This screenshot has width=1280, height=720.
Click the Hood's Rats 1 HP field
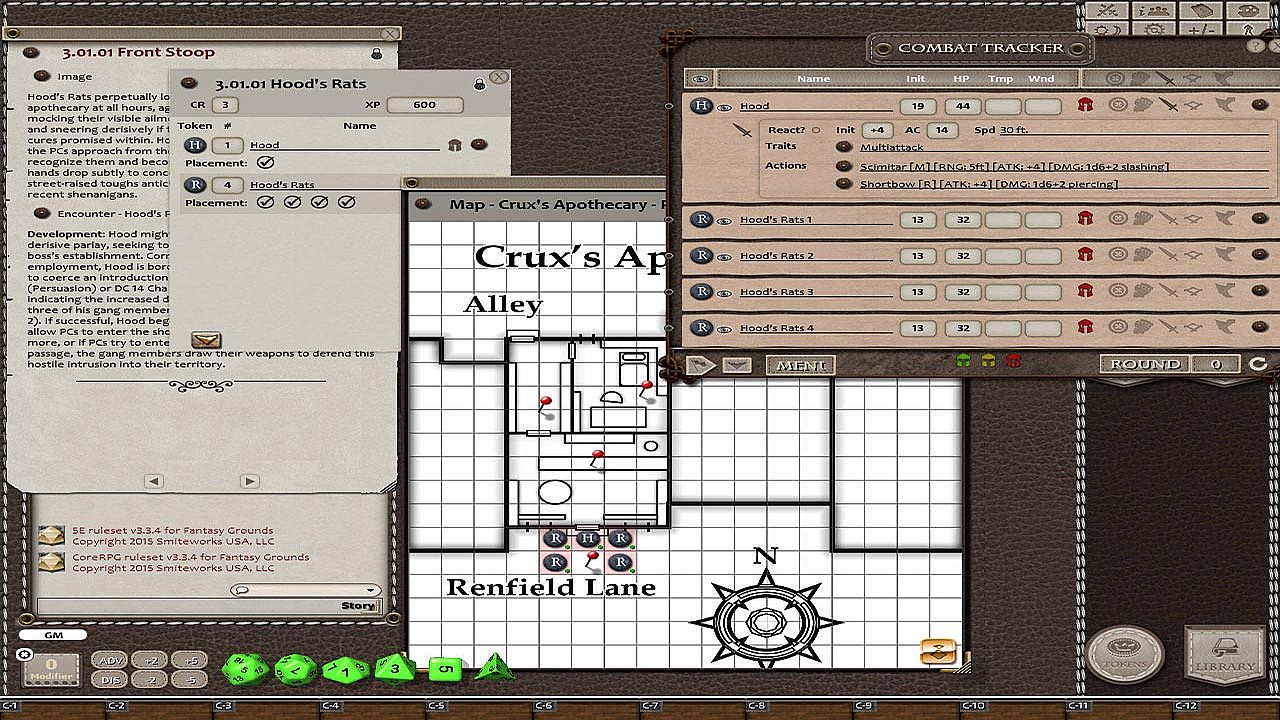coord(963,219)
